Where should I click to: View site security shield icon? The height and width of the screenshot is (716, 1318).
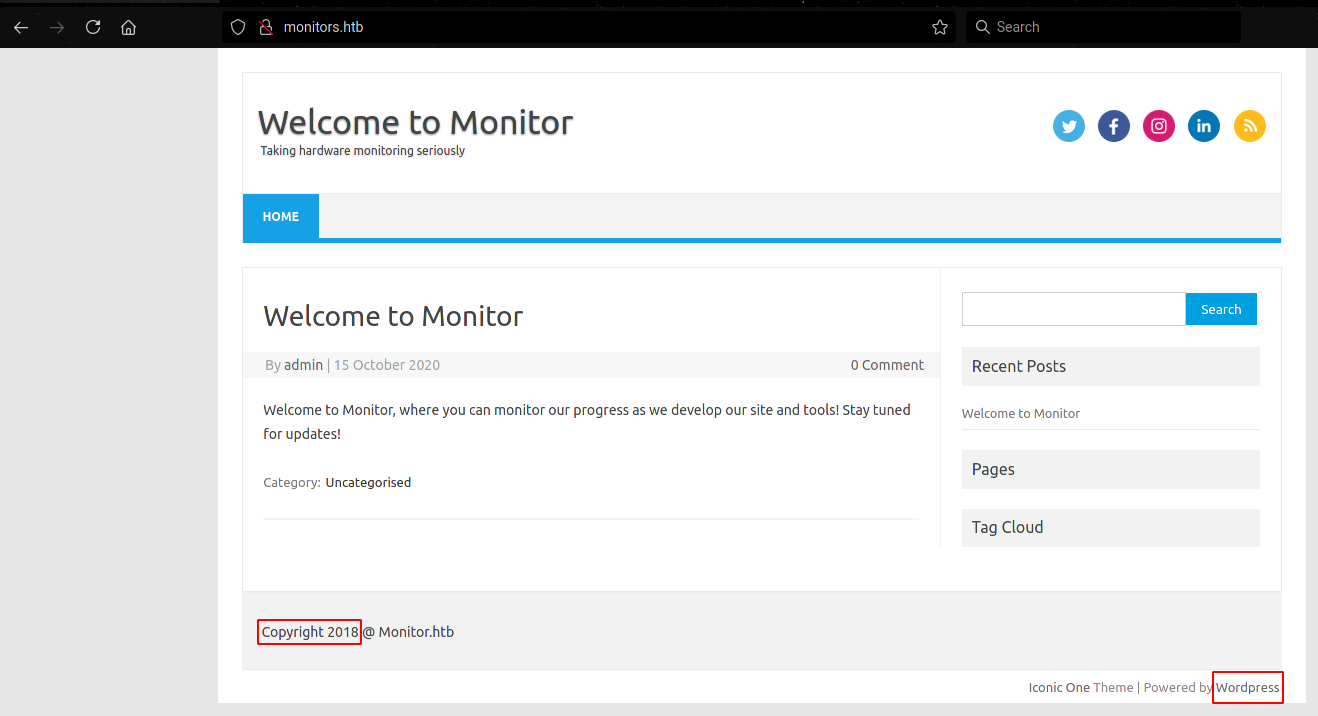pos(238,27)
